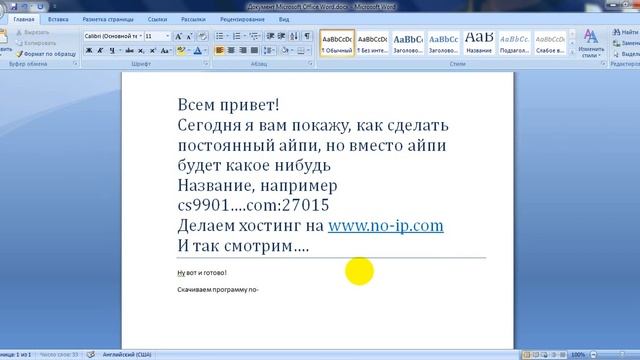Viewport: 640px width, 360px height.
Task: Apply font color A button
Action: pos(198,51)
